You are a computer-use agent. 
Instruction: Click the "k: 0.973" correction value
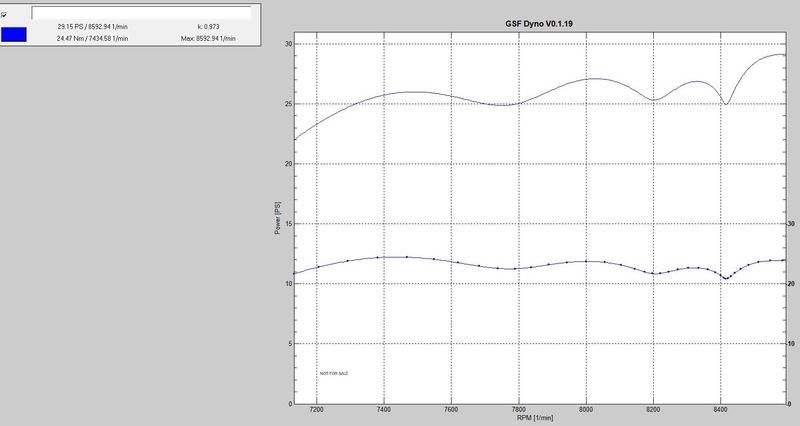tap(208, 27)
